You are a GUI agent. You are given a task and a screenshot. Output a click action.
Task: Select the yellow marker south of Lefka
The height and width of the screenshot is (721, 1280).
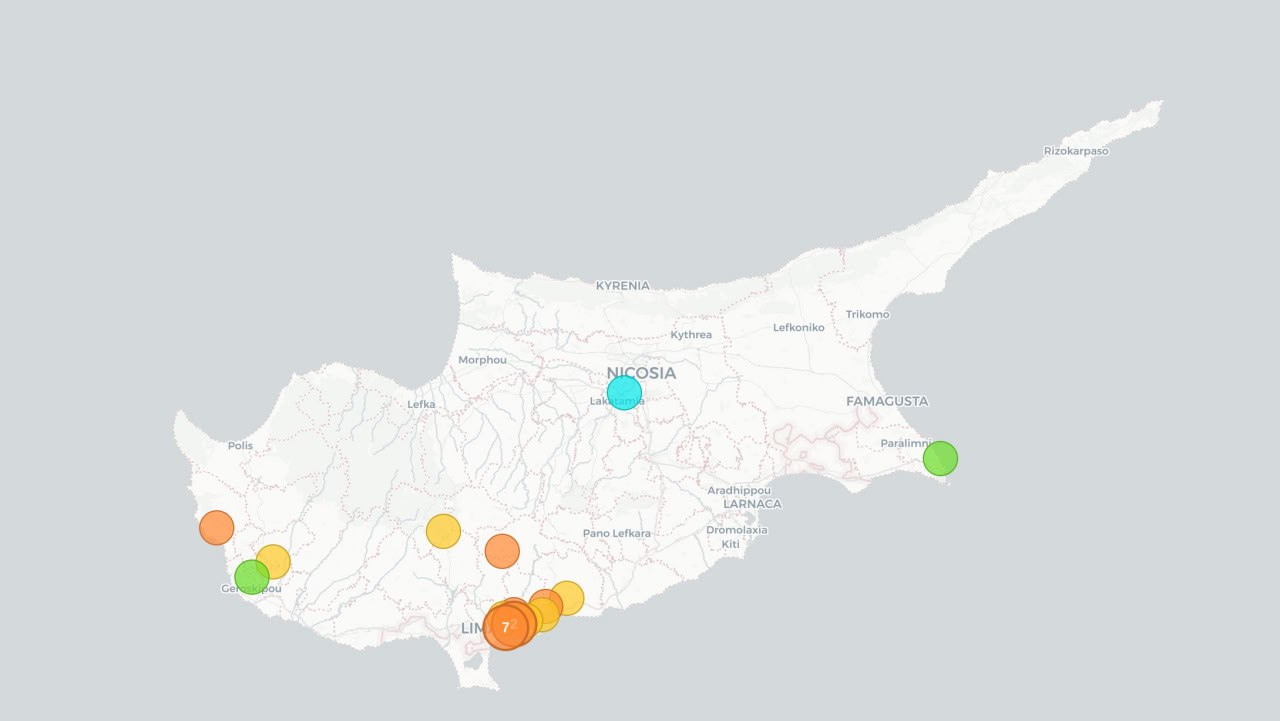click(x=443, y=531)
